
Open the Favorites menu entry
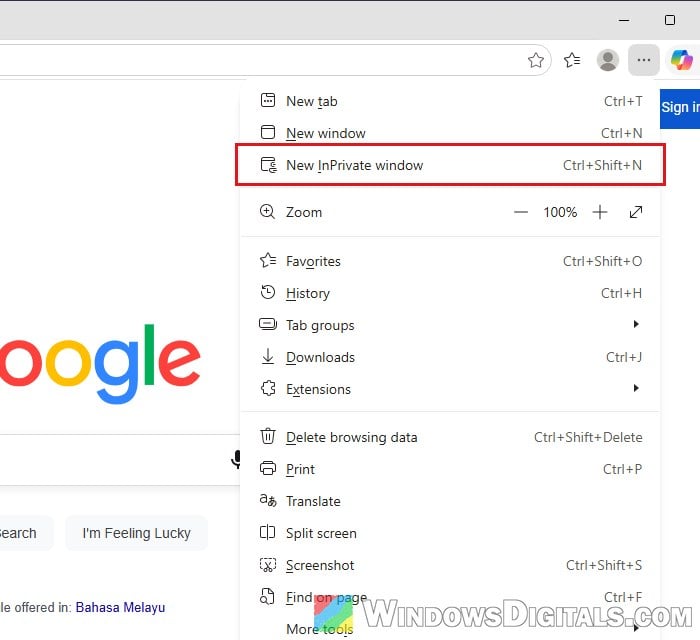pos(451,261)
